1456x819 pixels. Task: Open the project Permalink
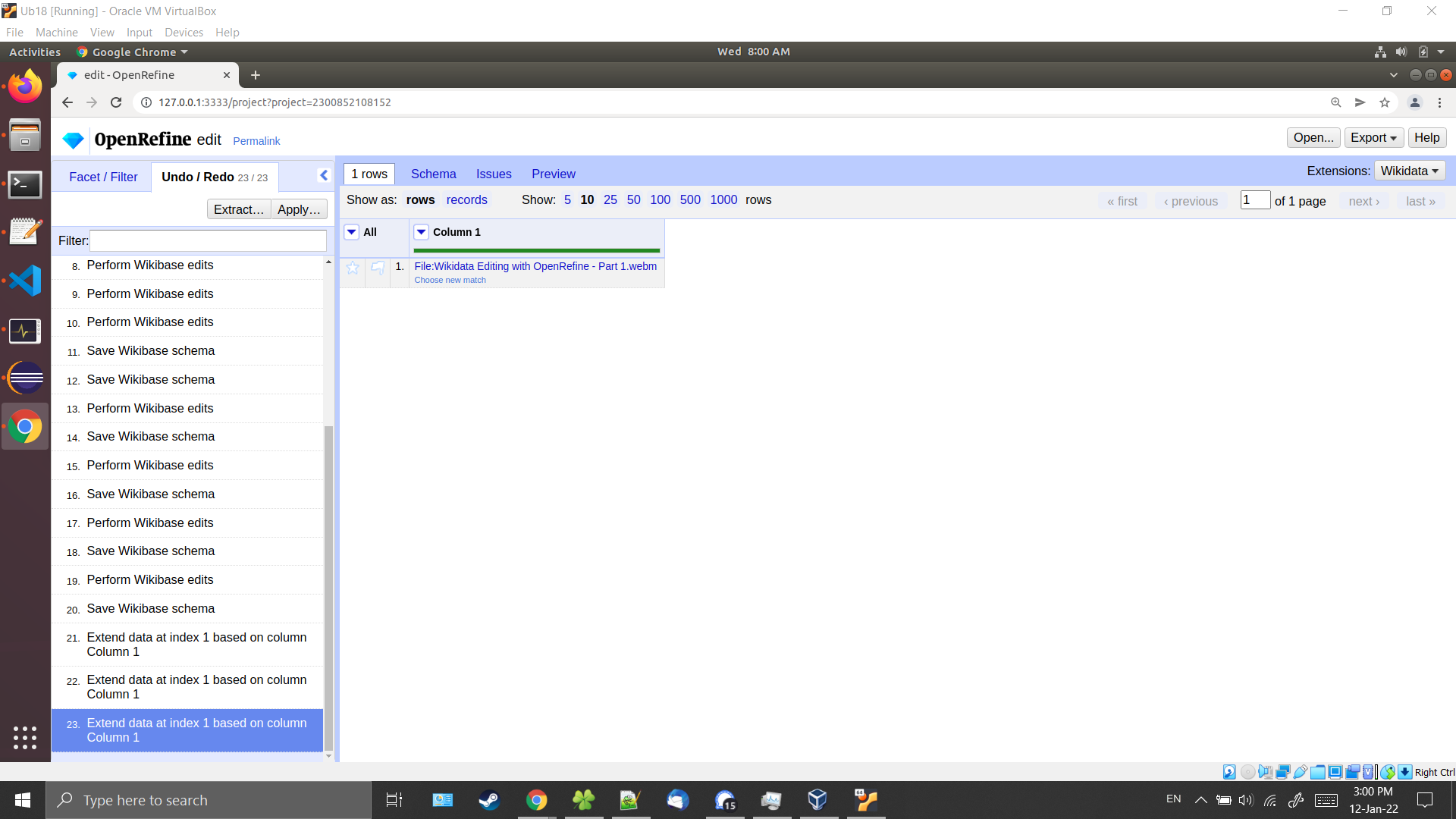[256, 141]
